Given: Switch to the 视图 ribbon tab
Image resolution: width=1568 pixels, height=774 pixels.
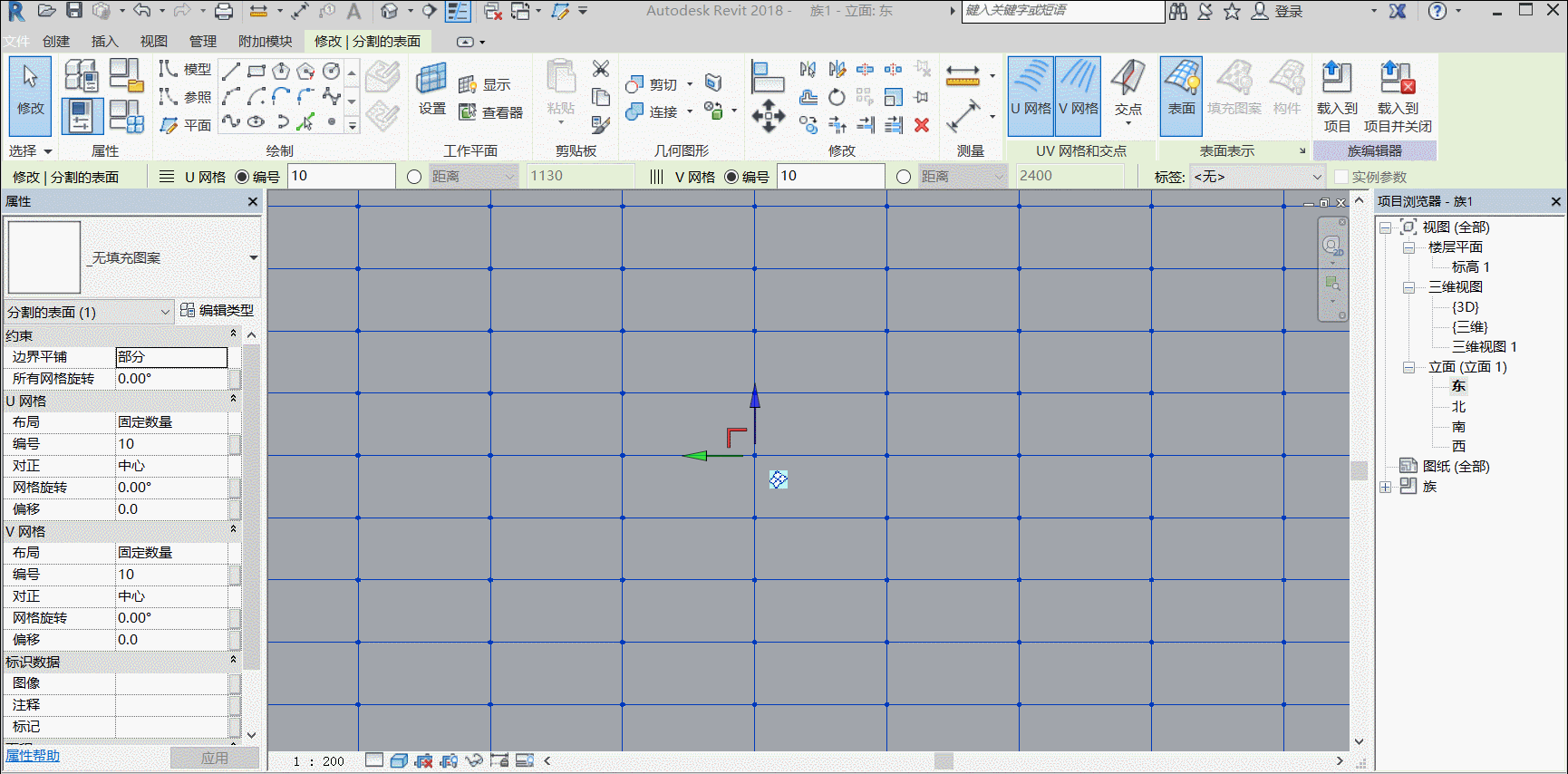Looking at the screenshot, I should 153,42.
